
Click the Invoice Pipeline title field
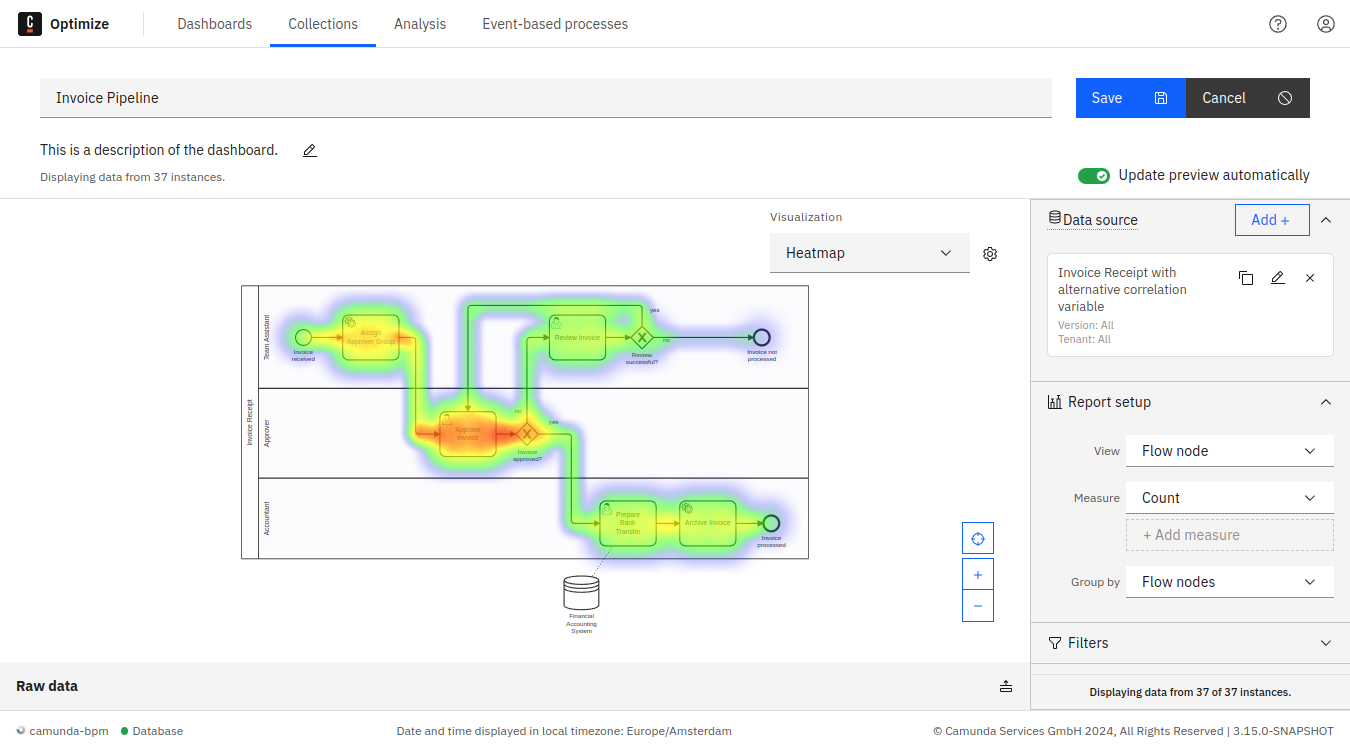(x=546, y=97)
